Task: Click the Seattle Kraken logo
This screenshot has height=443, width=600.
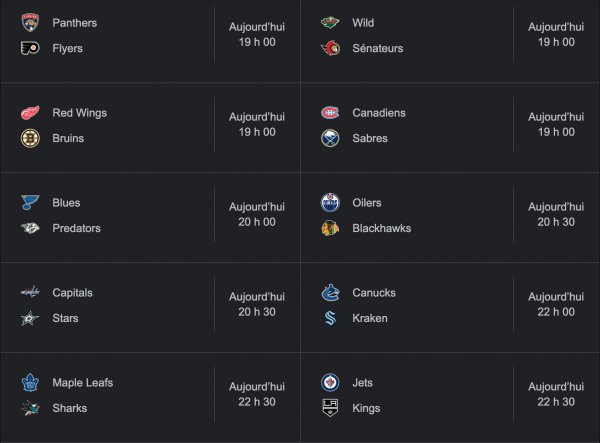Action: pyautogui.click(x=330, y=318)
